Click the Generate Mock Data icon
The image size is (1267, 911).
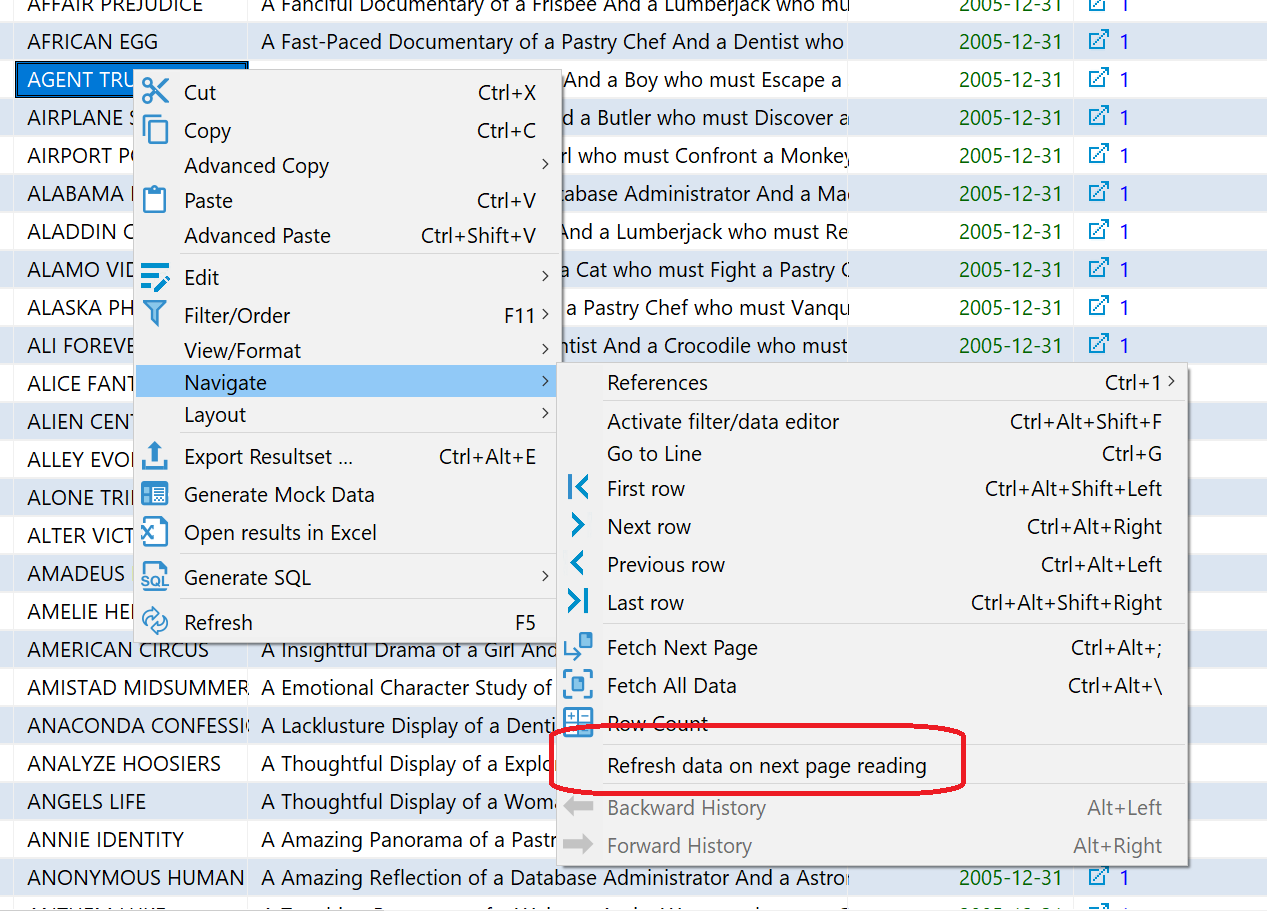click(x=155, y=493)
